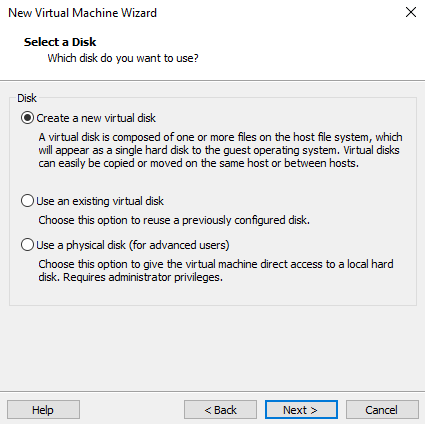This screenshot has width=425, height=424.
Task: Click the virtual disk description paragraph
Action: tap(220, 150)
